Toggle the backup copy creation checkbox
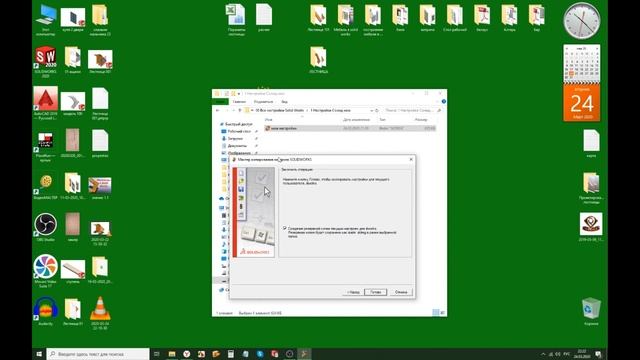 (x=284, y=228)
